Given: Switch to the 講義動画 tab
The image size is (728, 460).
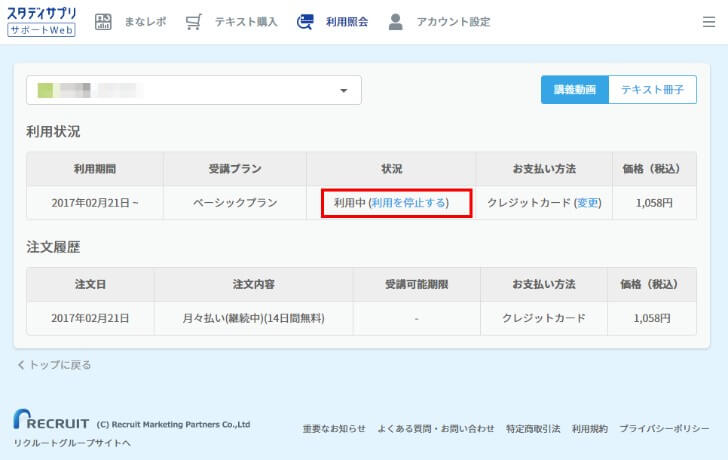Looking at the screenshot, I should point(575,90).
